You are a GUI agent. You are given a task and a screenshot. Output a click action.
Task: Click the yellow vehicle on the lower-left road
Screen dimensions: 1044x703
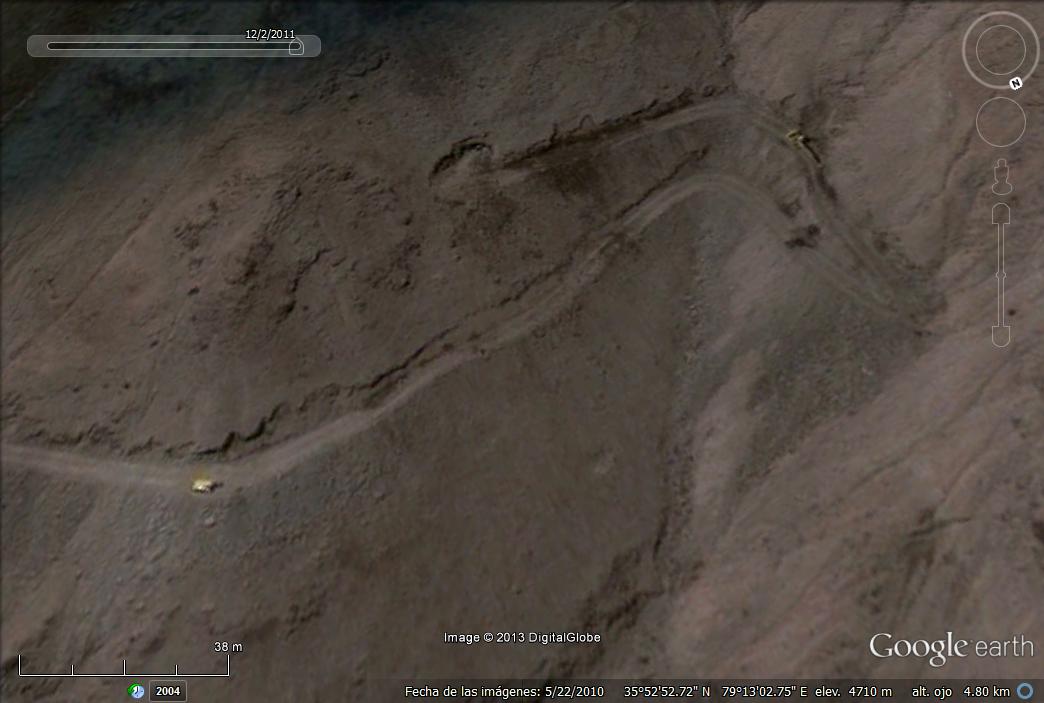coord(203,485)
